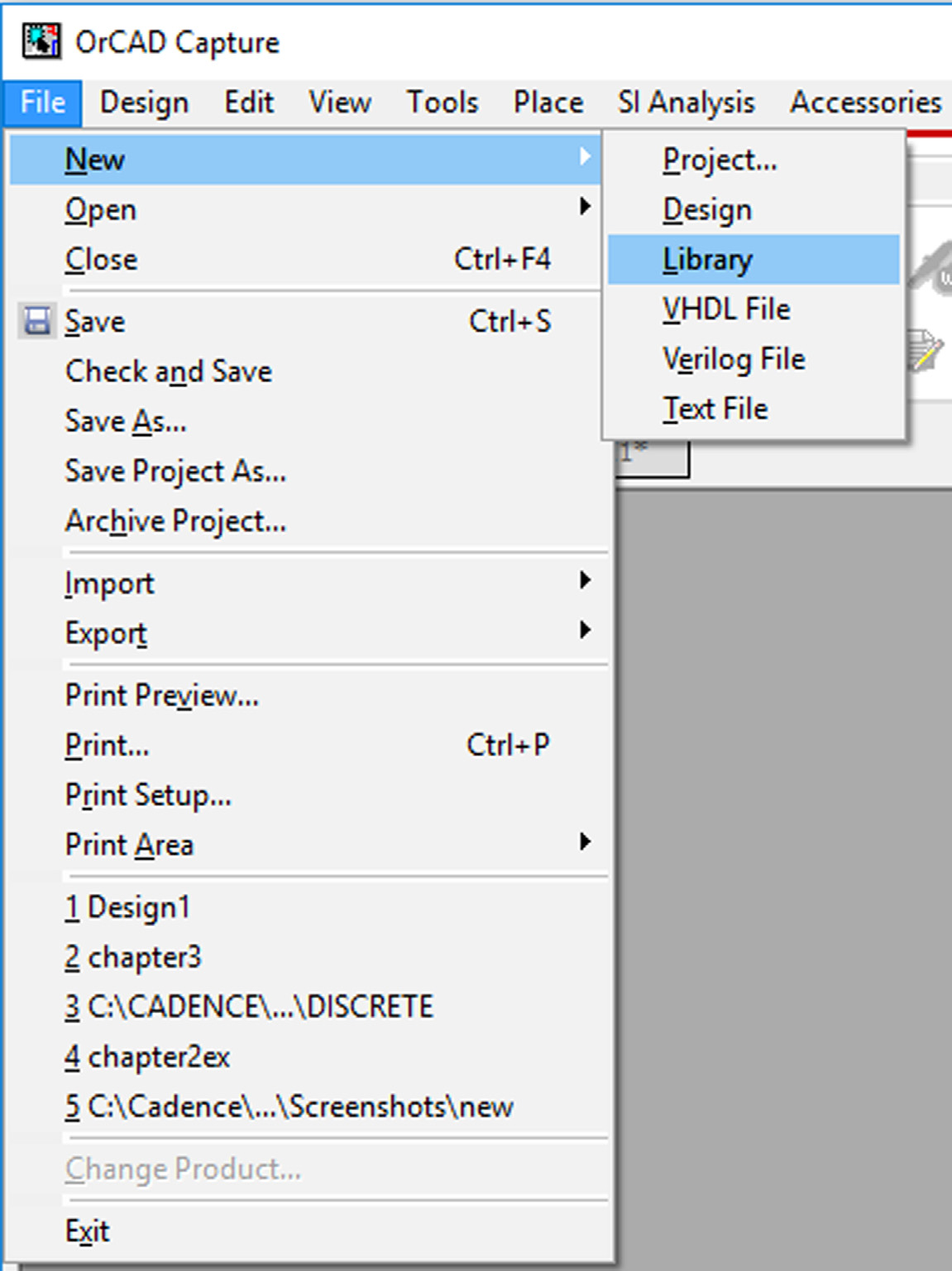Click the Save floppy disk icon
Image resolution: width=952 pixels, height=1271 pixels.
point(37,321)
